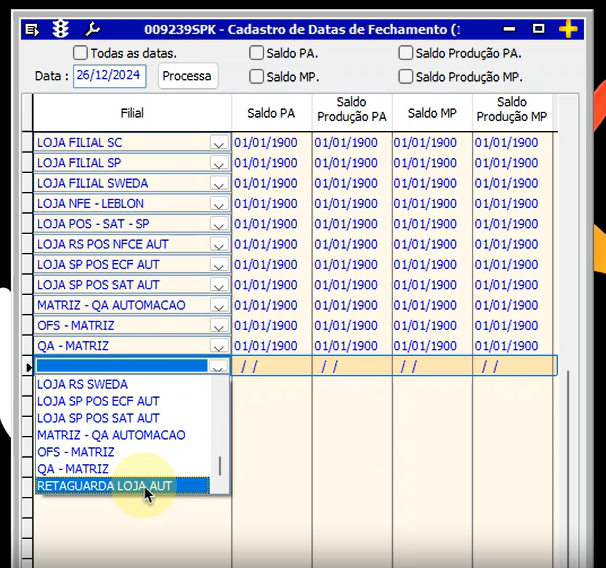Viewport: 606px width, 568px height.
Task: Choose OFS - MATRIZ from dropdown list
Action: (x=123, y=452)
